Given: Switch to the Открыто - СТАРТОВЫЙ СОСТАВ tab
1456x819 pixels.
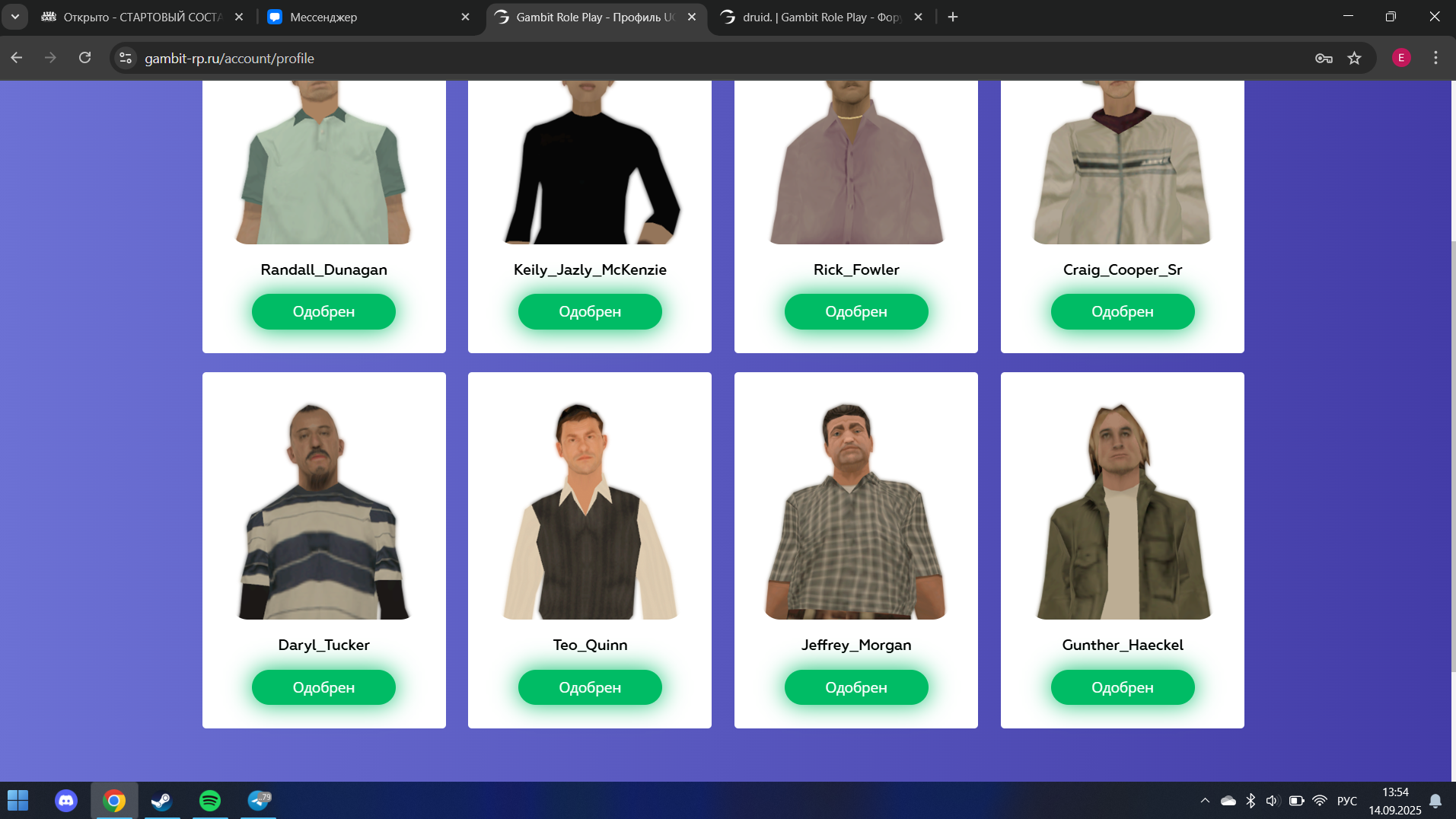Looking at the screenshot, I should tap(142, 17).
